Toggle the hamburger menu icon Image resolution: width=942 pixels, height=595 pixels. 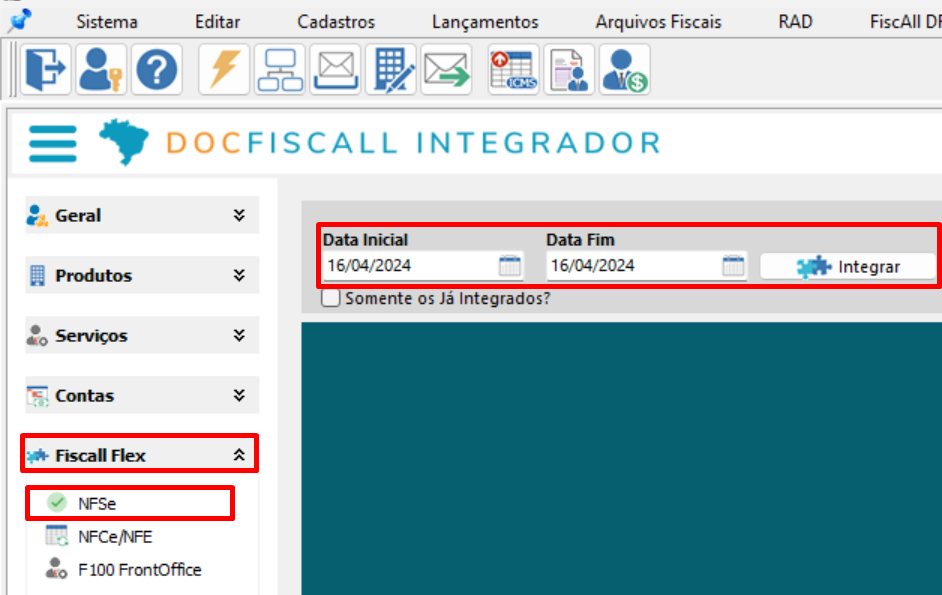pyautogui.click(x=53, y=143)
